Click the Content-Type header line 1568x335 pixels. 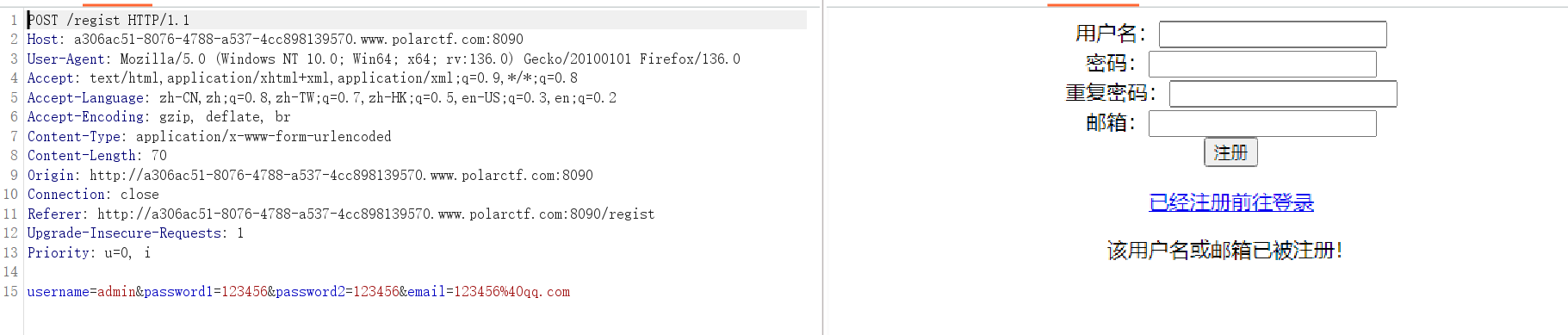click(209, 136)
